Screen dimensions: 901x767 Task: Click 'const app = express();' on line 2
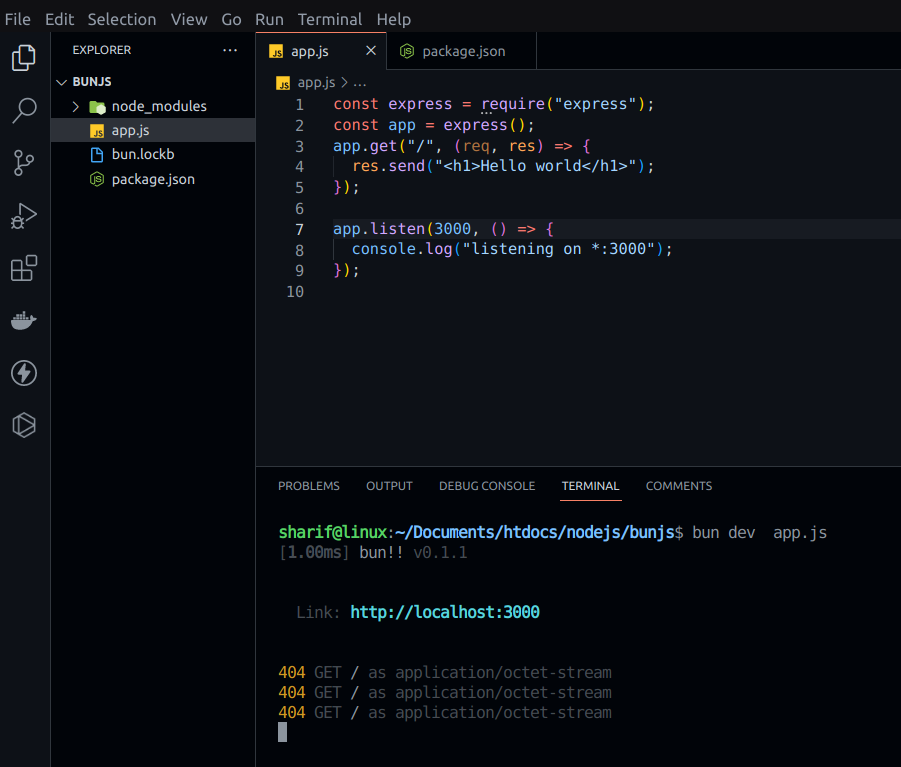click(x=434, y=125)
